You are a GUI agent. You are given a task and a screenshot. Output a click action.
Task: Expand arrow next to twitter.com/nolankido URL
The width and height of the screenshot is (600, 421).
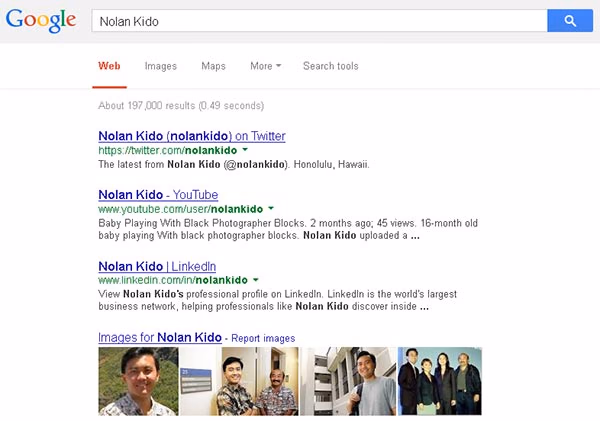click(245, 149)
